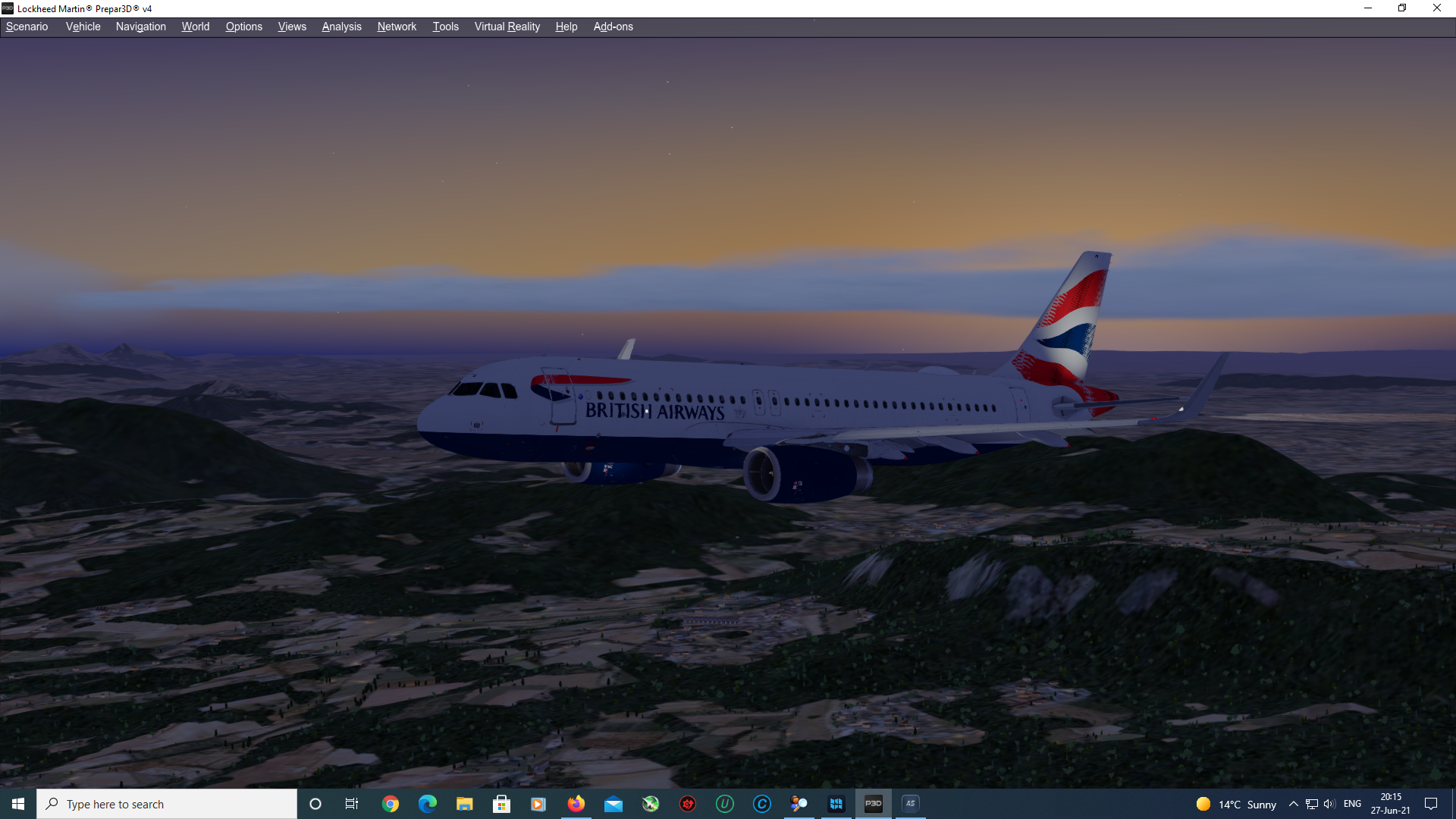Open the Active Sky AS taskbar icon
The image size is (1456, 819).
click(910, 804)
